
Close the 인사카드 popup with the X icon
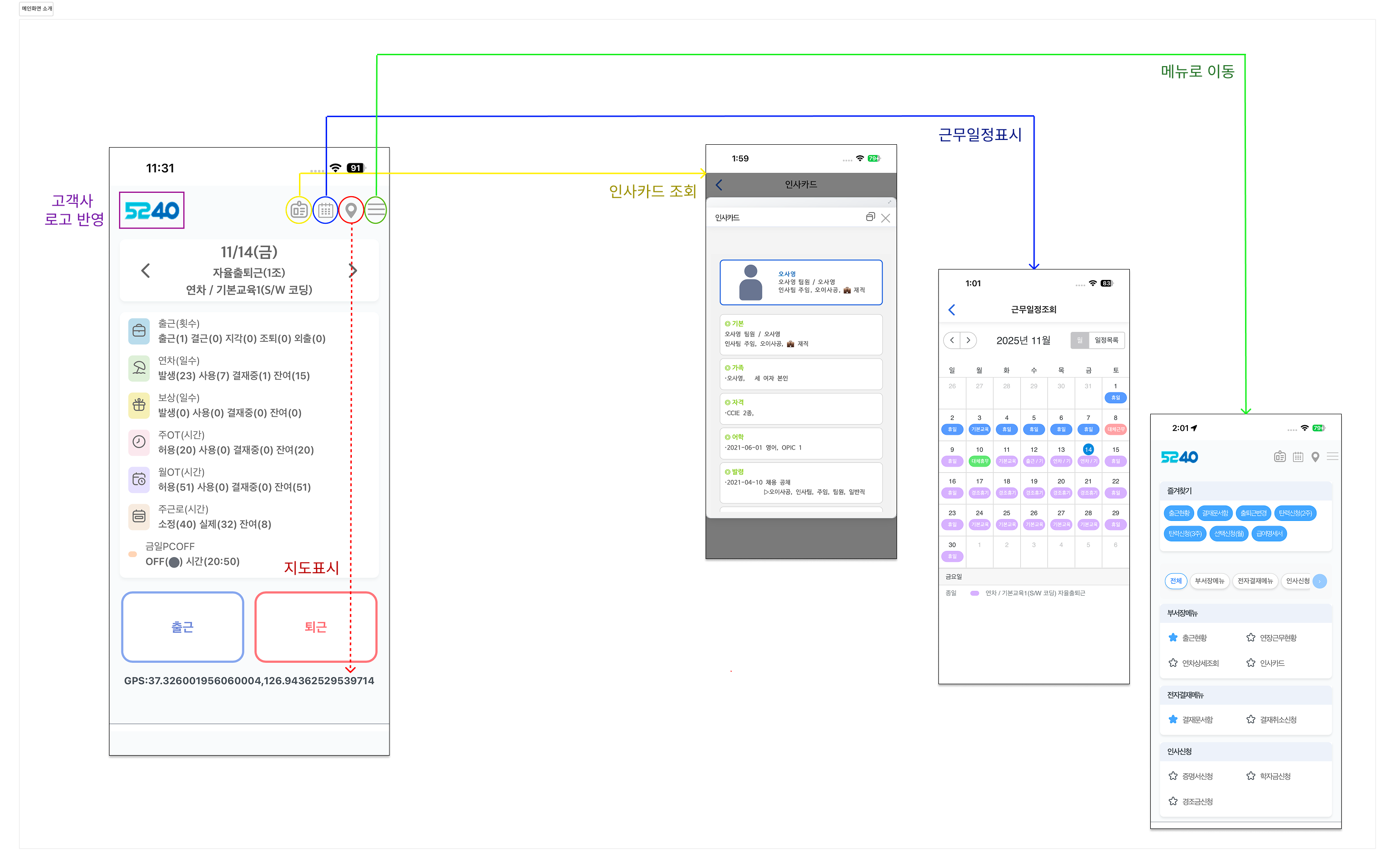pos(885,218)
